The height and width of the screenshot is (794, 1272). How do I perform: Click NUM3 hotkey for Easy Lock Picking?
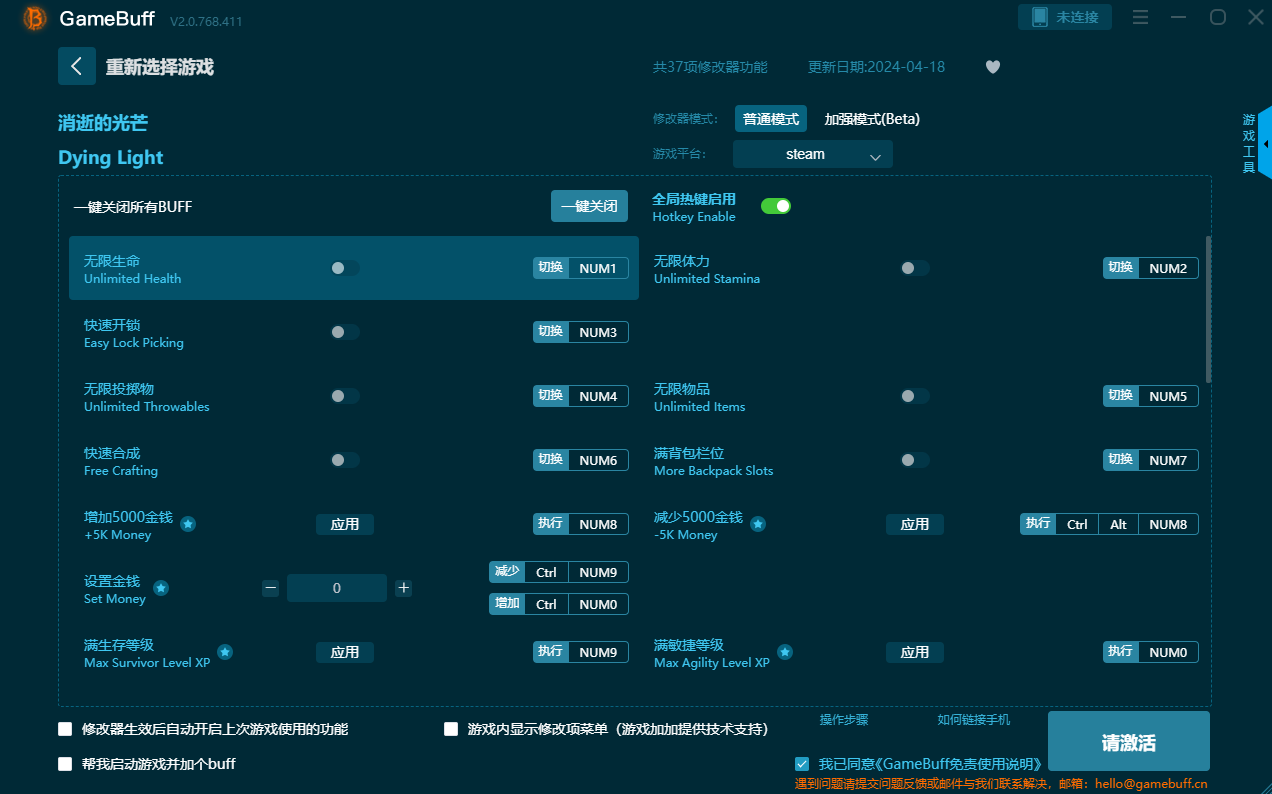pyautogui.click(x=598, y=332)
